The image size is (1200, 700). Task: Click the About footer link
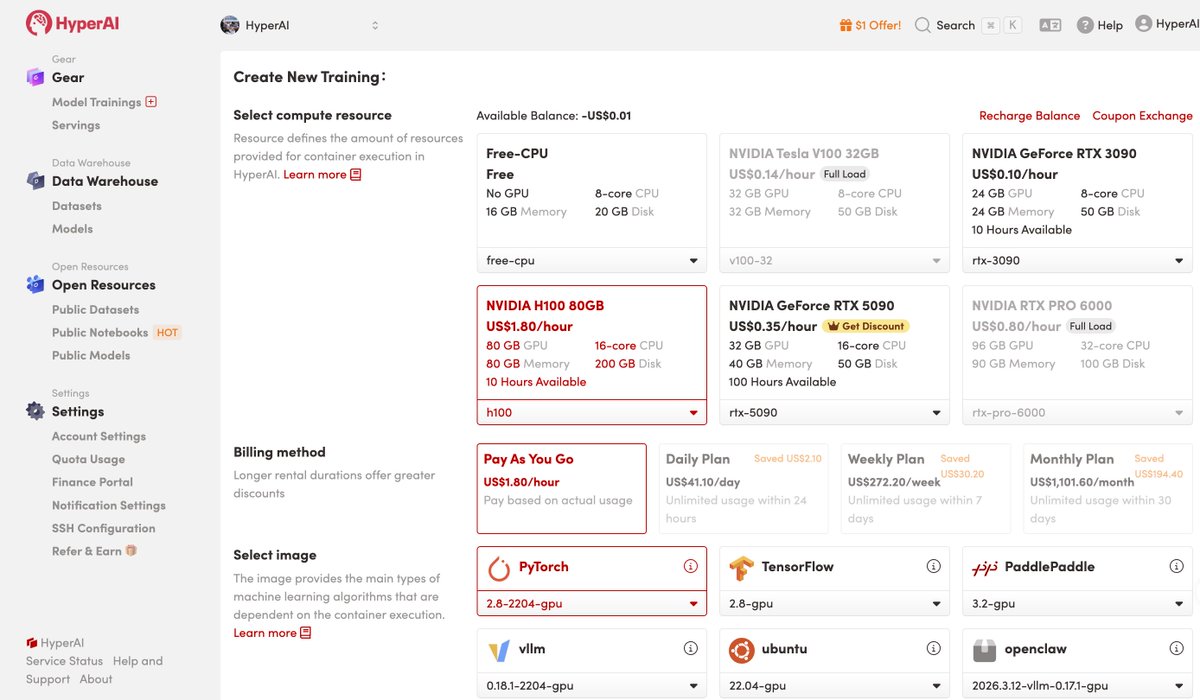(96, 679)
